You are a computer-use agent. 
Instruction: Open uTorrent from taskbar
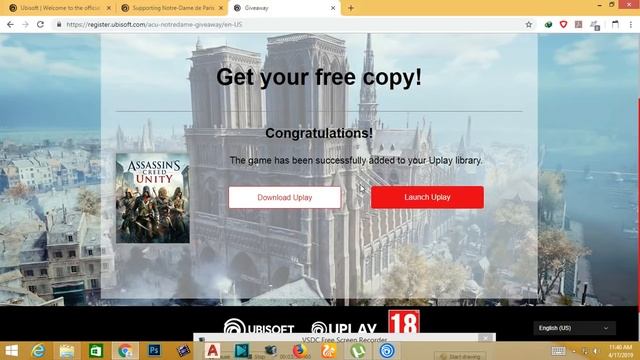[x=358, y=351]
